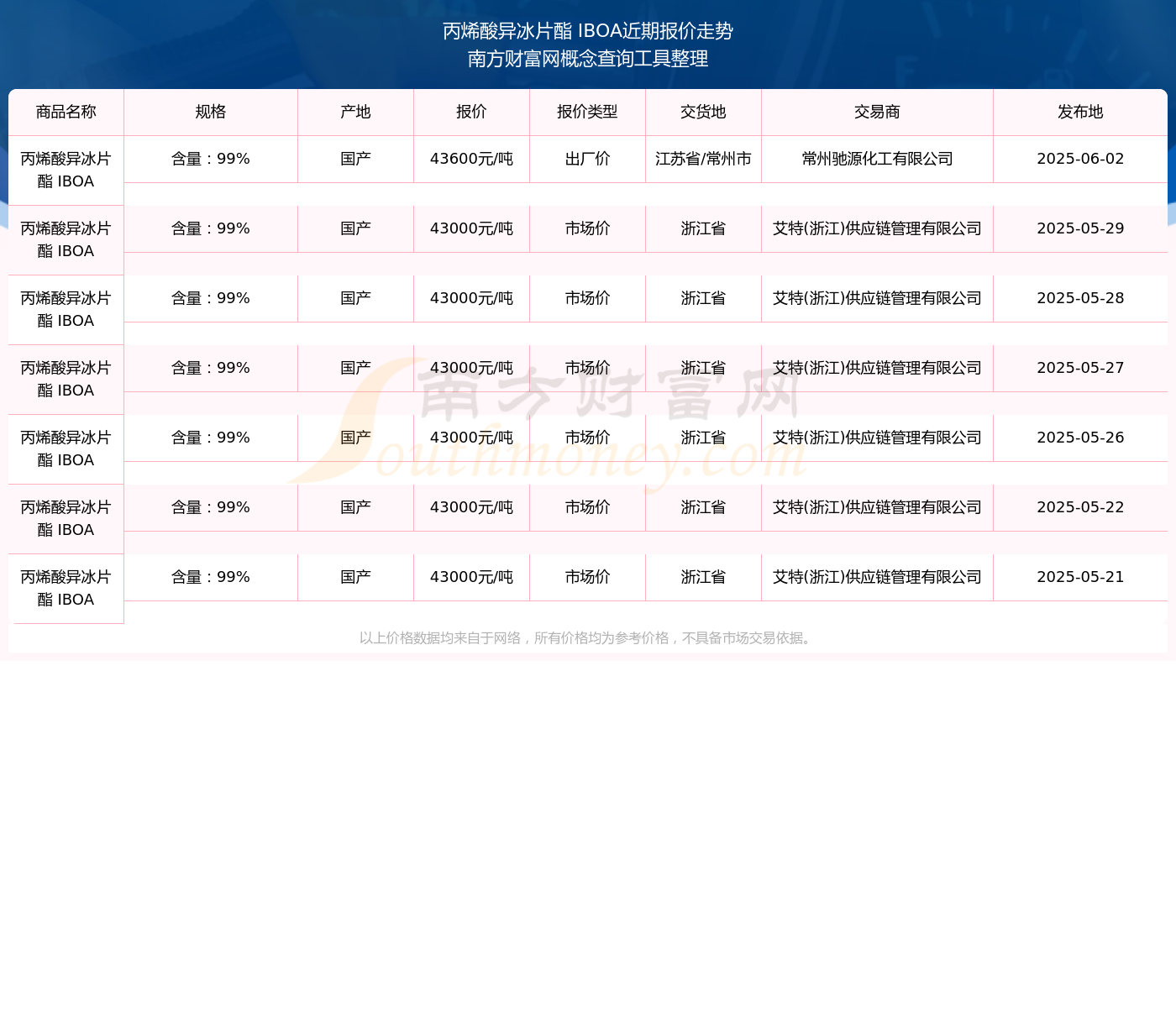
Task: Click the 报价类型 column header
Action: 588,113
